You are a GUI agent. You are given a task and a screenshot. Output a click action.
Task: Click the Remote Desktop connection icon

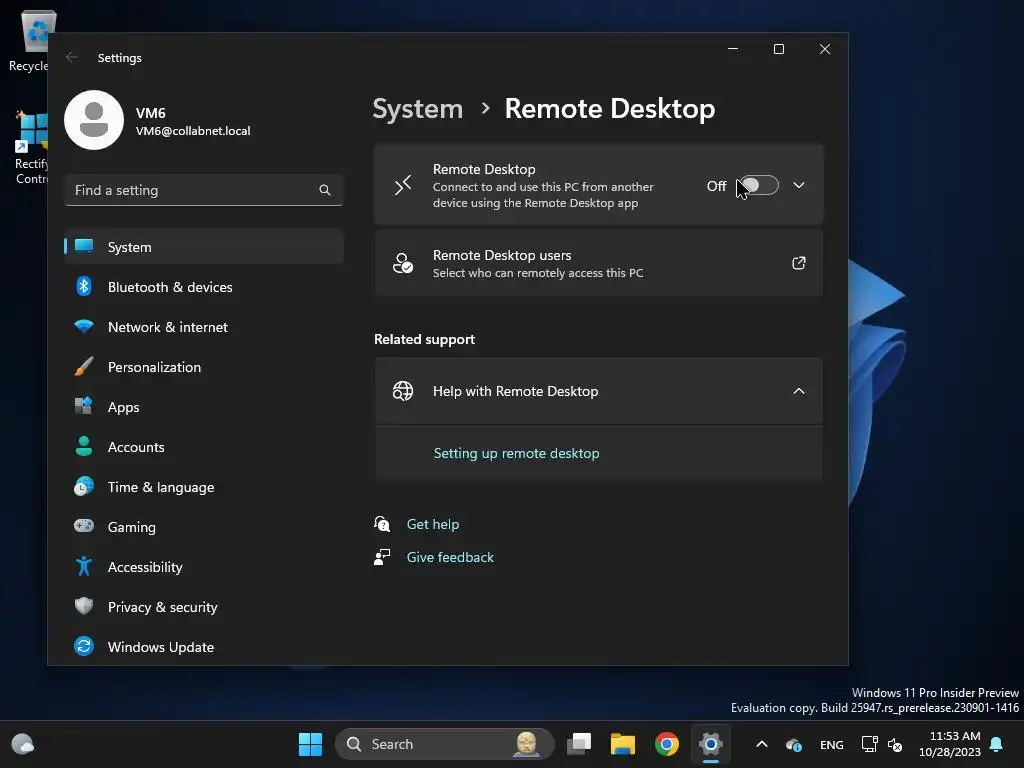[x=403, y=185]
